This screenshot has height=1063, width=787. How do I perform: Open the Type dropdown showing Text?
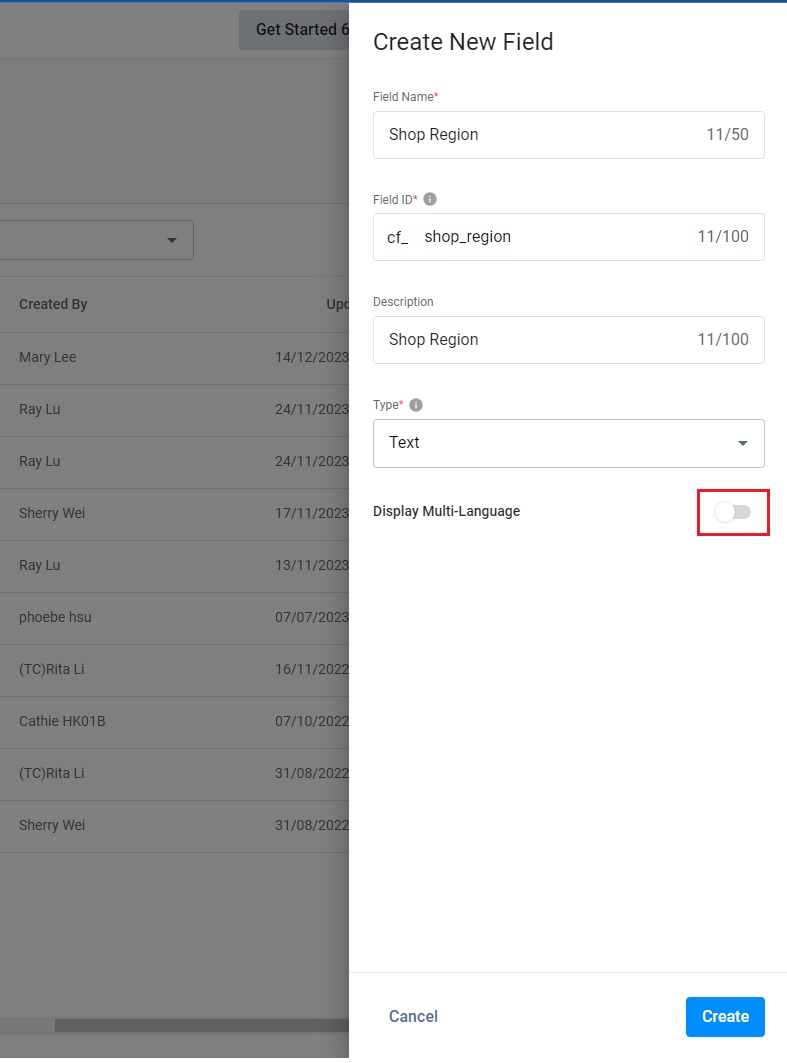coord(568,443)
